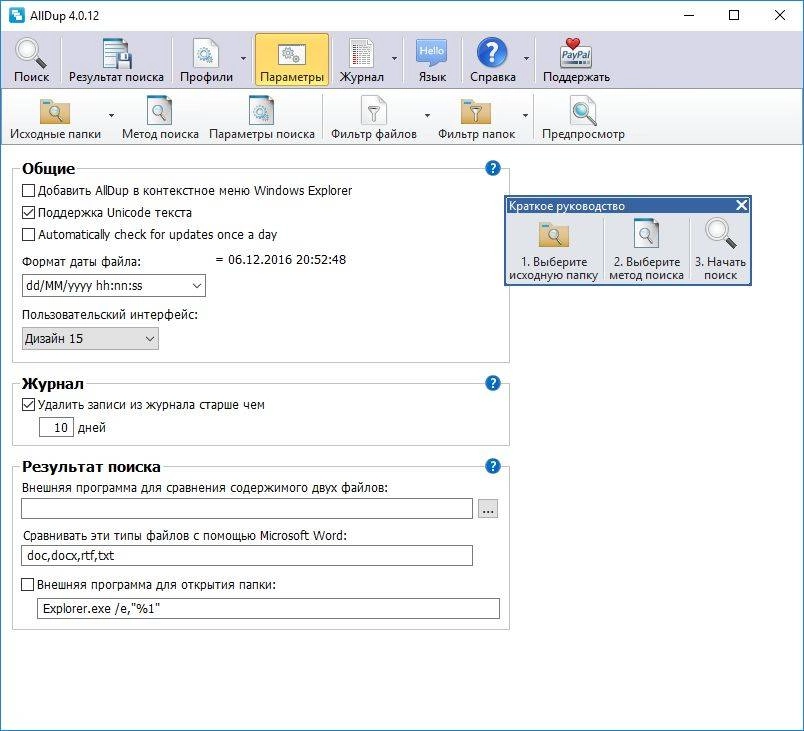Click the Поддержать PayPal icon
Viewport: 804px width, 731px height.
pos(576,60)
